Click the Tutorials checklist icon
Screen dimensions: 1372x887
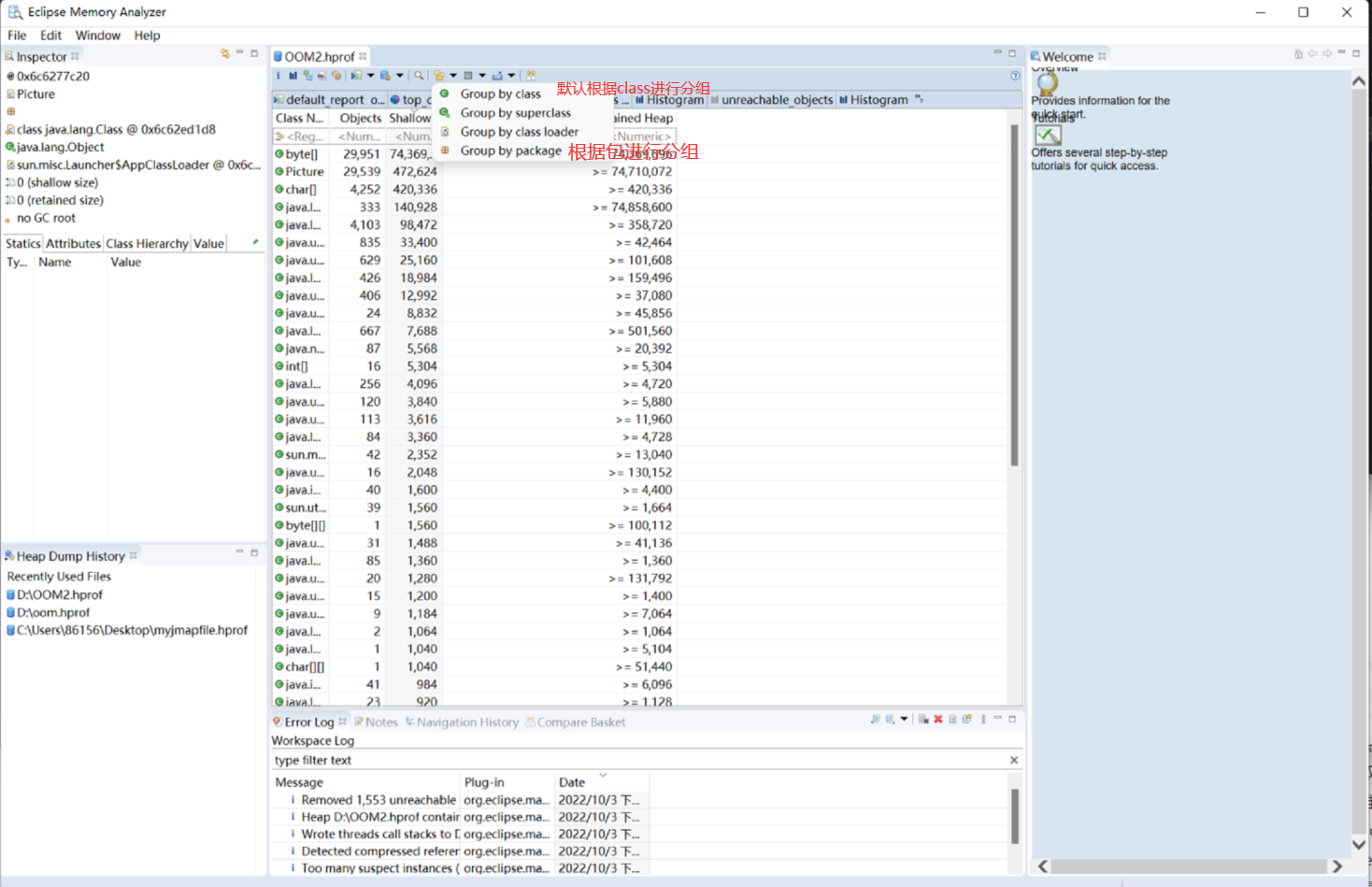pyautogui.click(x=1048, y=135)
